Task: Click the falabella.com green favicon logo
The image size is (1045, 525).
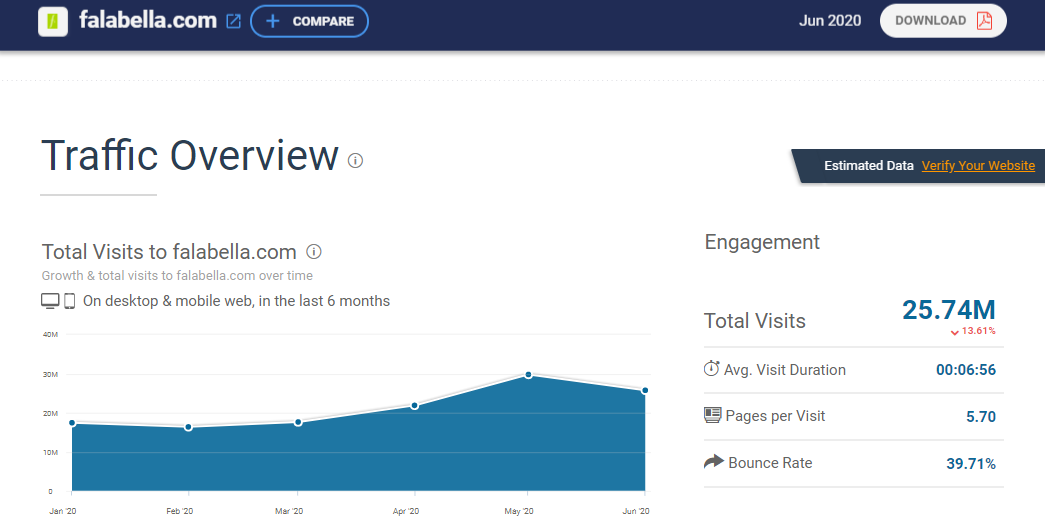Action: point(53,21)
